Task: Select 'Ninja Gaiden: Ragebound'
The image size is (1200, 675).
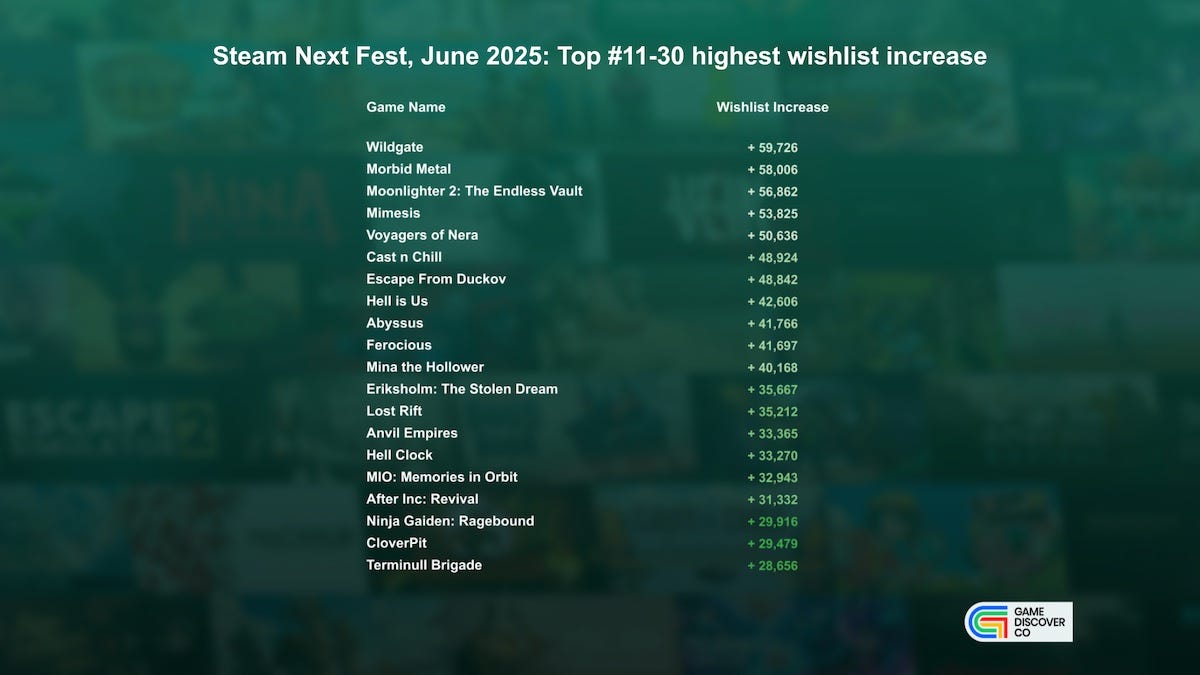Action: click(450, 521)
